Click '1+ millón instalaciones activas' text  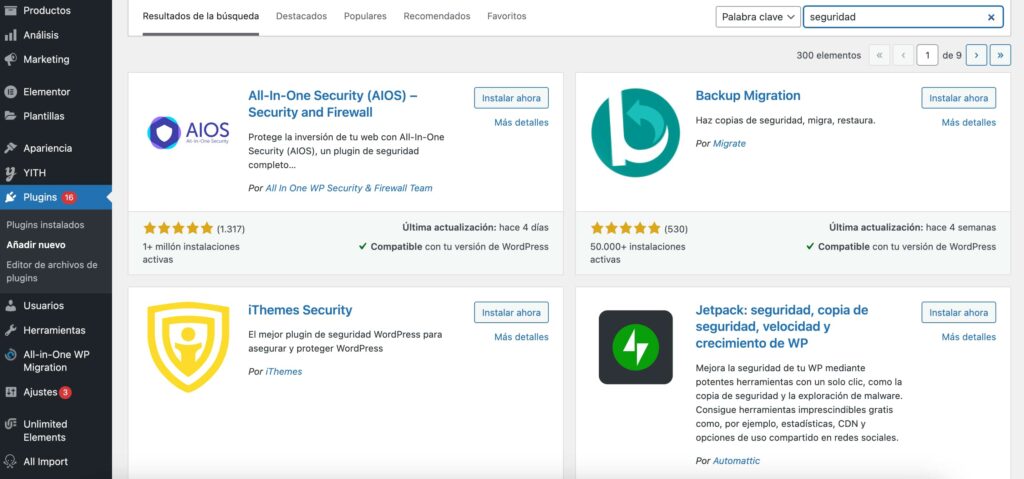pyautogui.click(x=191, y=253)
